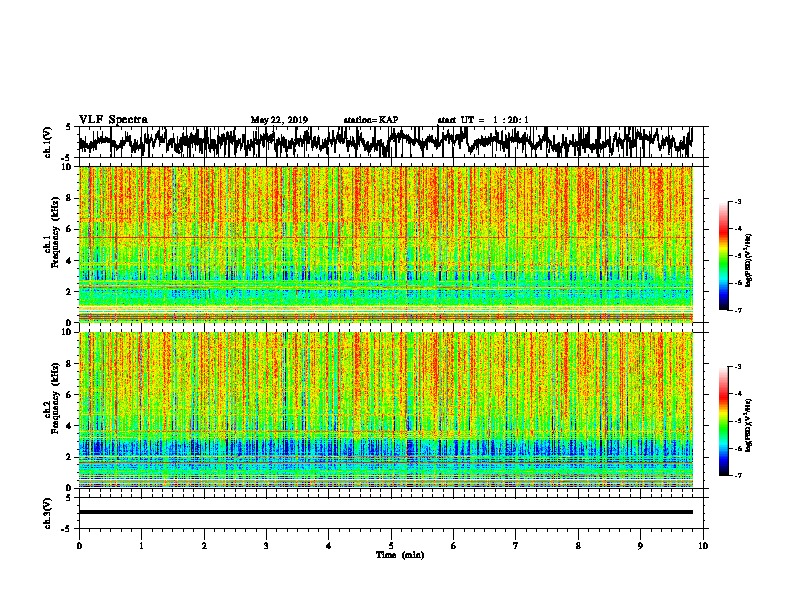Click the "4" tick on ch.2 frequency axis
The width and height of the screenshot is (792, 612).
click(71, 426)
